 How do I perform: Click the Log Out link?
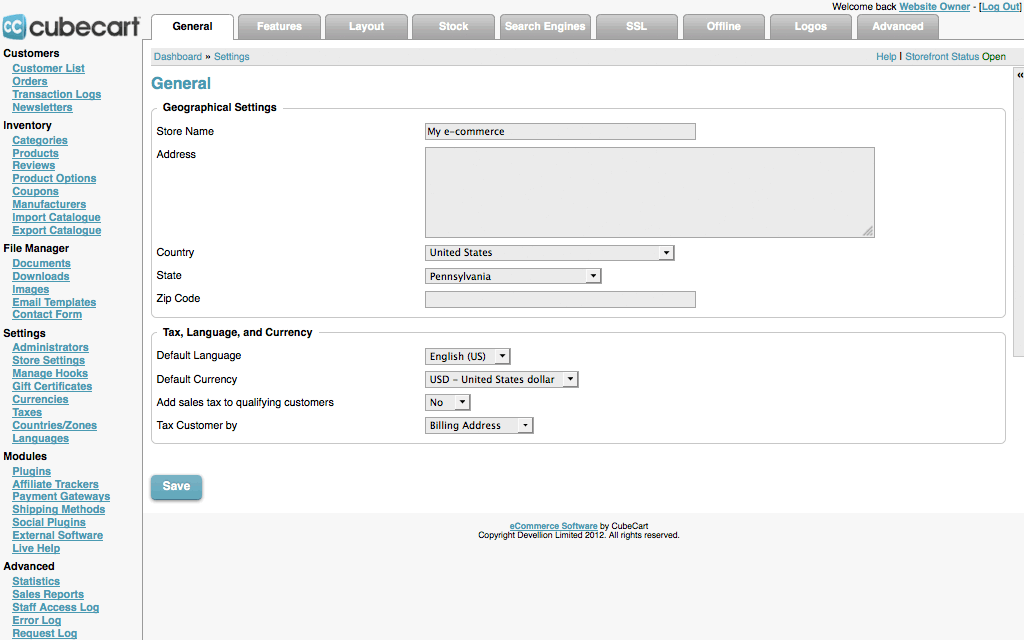point(999,7)
